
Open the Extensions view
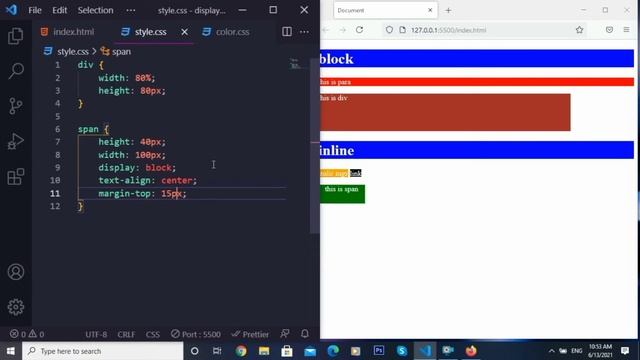click(x=16, y=176)
